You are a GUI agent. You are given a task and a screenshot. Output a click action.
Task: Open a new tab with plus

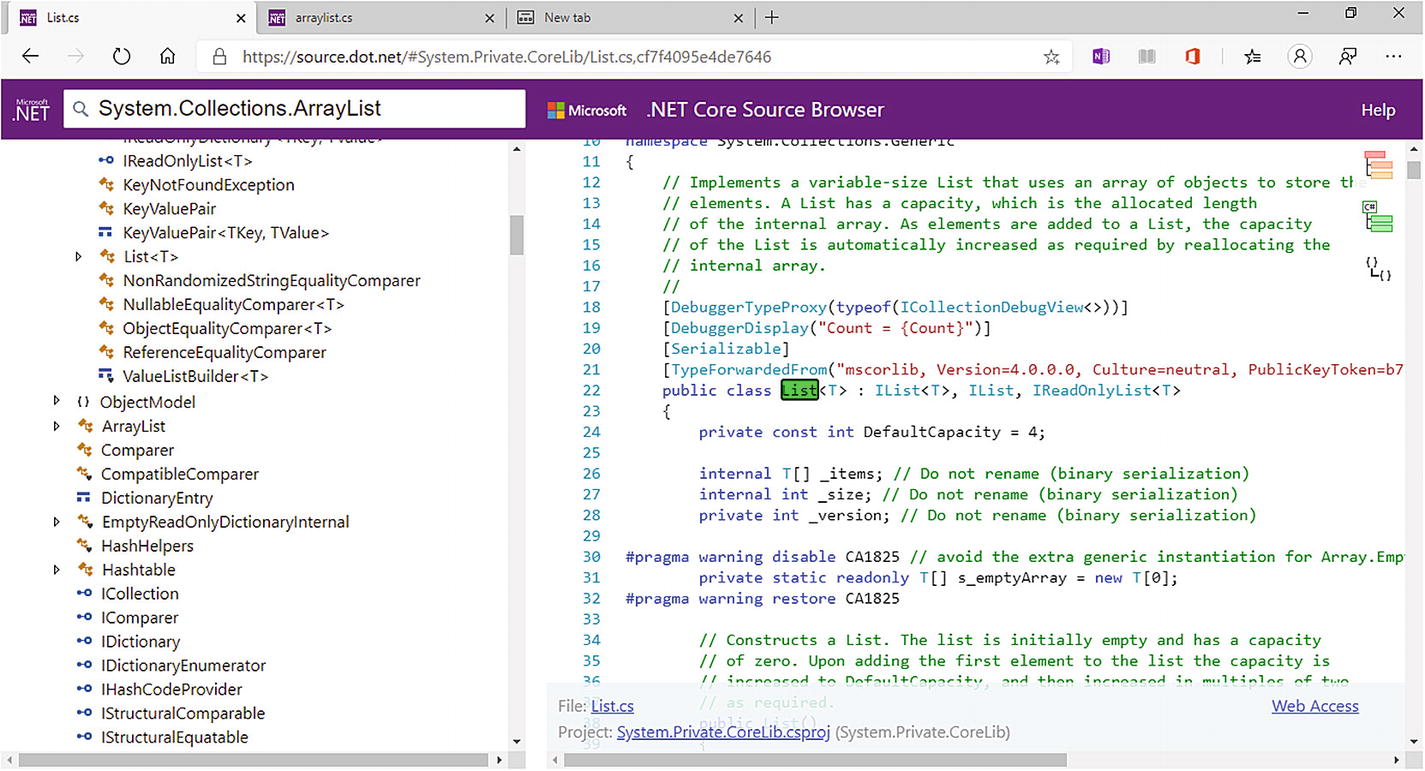click(771, 17)
